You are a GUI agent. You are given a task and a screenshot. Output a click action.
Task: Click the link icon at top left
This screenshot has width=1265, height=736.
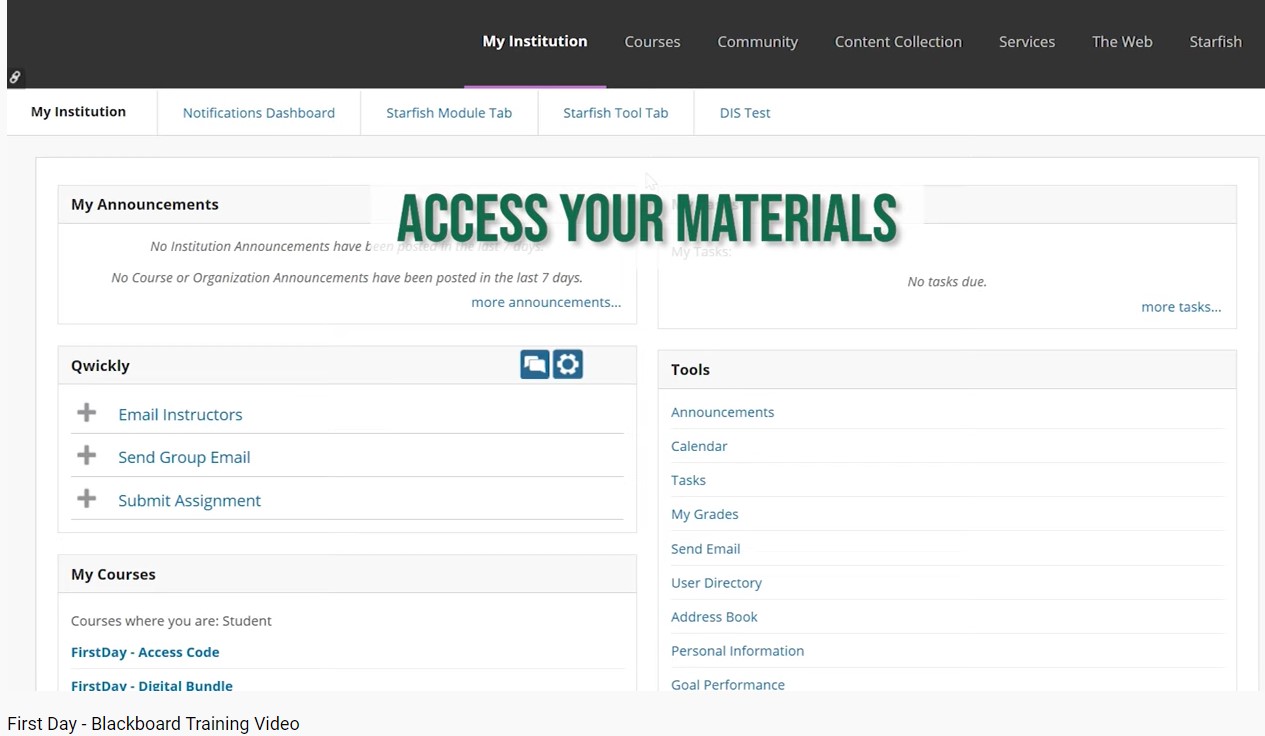coord(15,77)
